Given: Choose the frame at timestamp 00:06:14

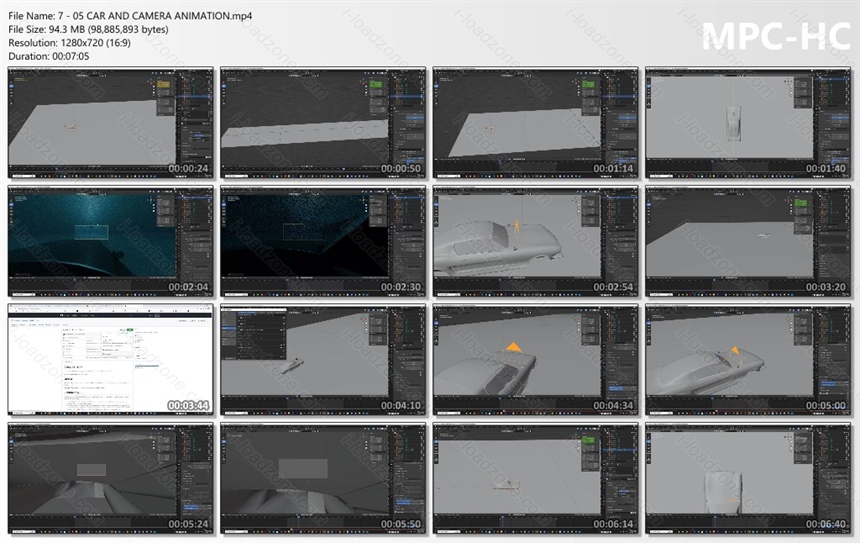Looking at the screenshot, I should (x=536, y=478).
